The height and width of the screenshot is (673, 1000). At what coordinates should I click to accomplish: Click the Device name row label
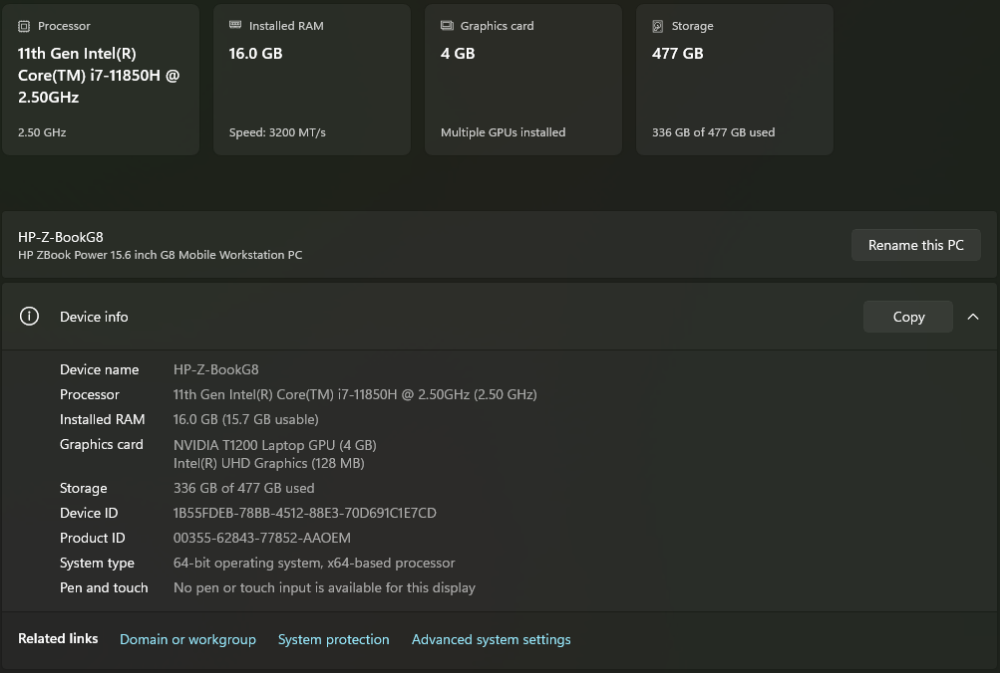pyautogui.click(x=99, y=370)
